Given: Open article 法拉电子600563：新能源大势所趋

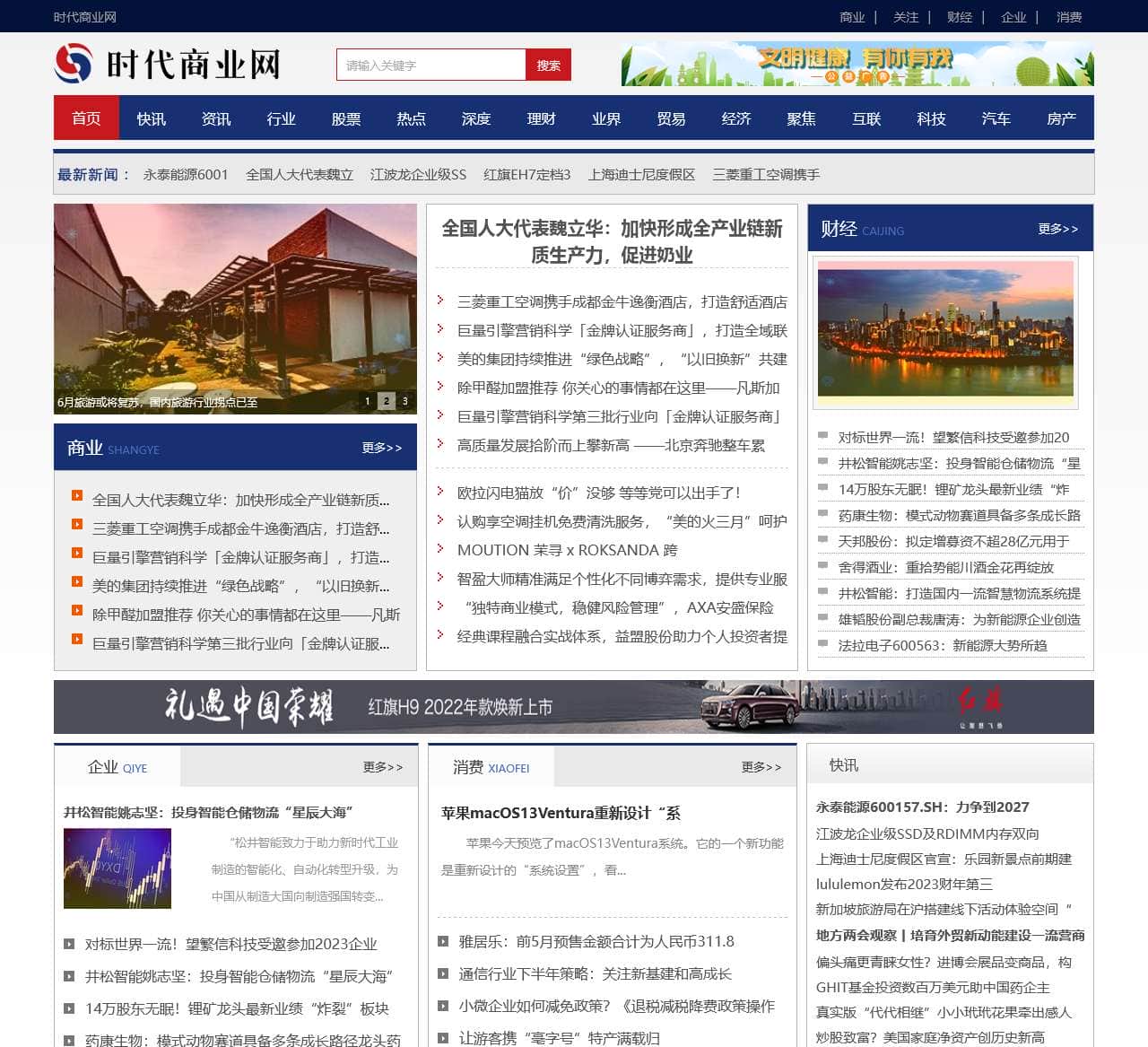Looking at the screenshot, I should coord(943,645).
